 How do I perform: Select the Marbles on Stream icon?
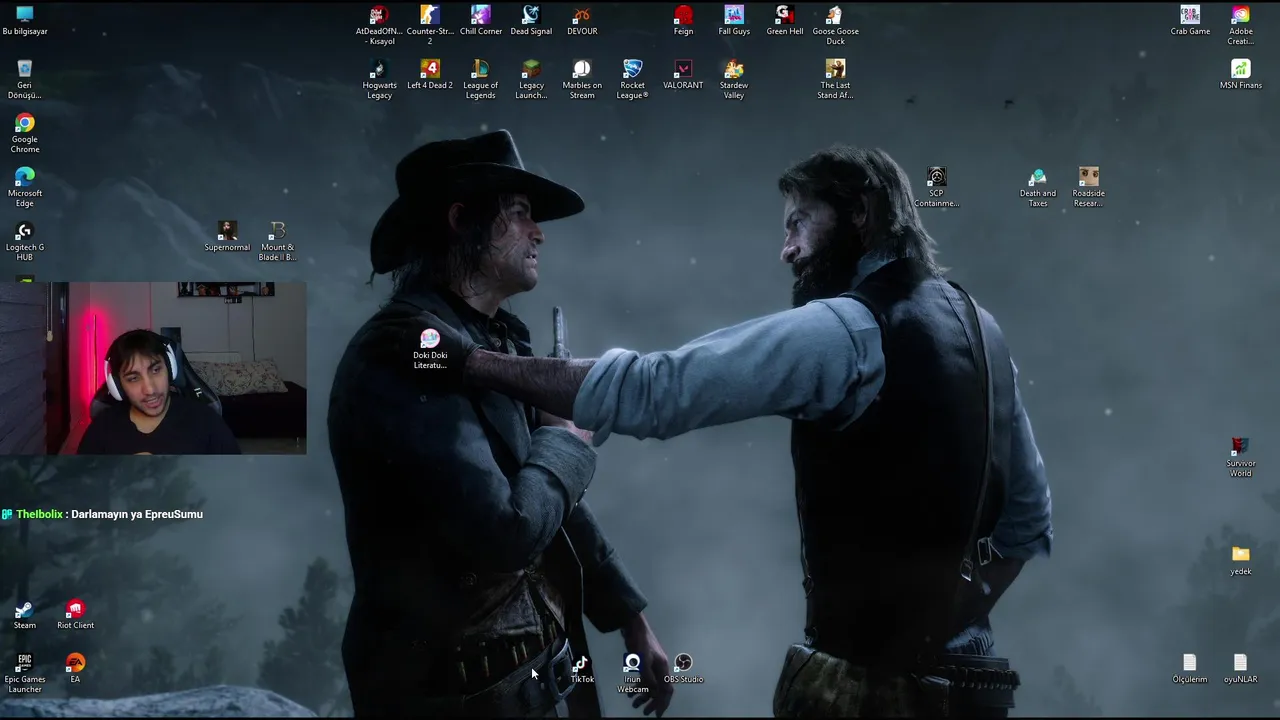pos(582,79)
